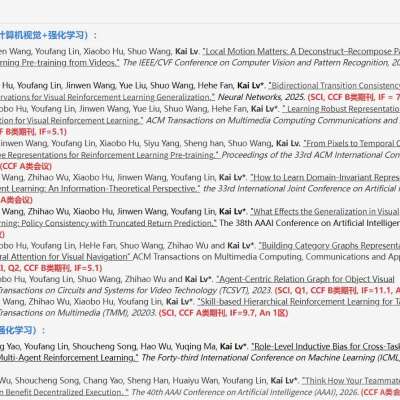
Task: Open 'Bidirectional Transition Consistency' paper link
Action: (x=334, y=86)
